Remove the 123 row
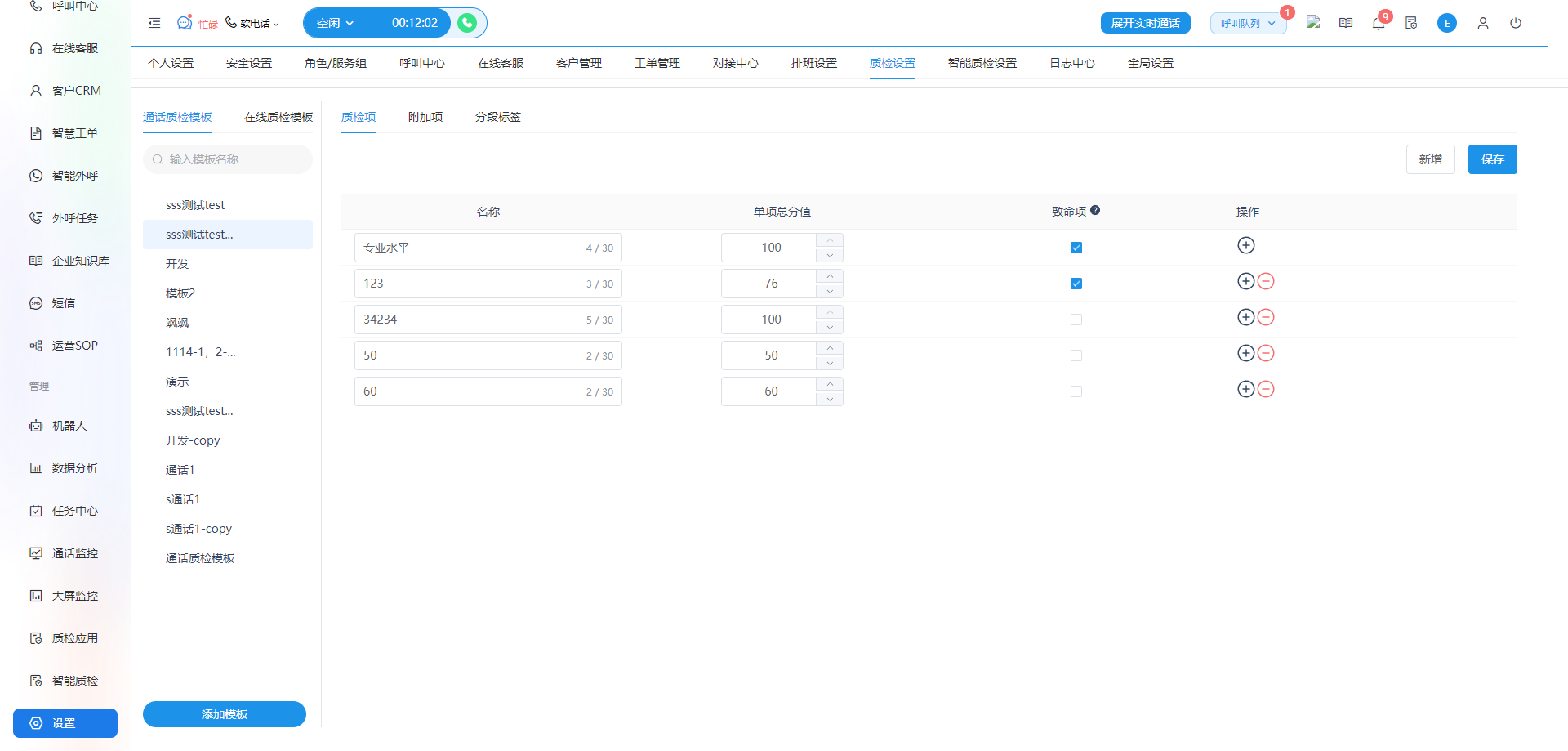1568x751 pixels. point(1266,281)
